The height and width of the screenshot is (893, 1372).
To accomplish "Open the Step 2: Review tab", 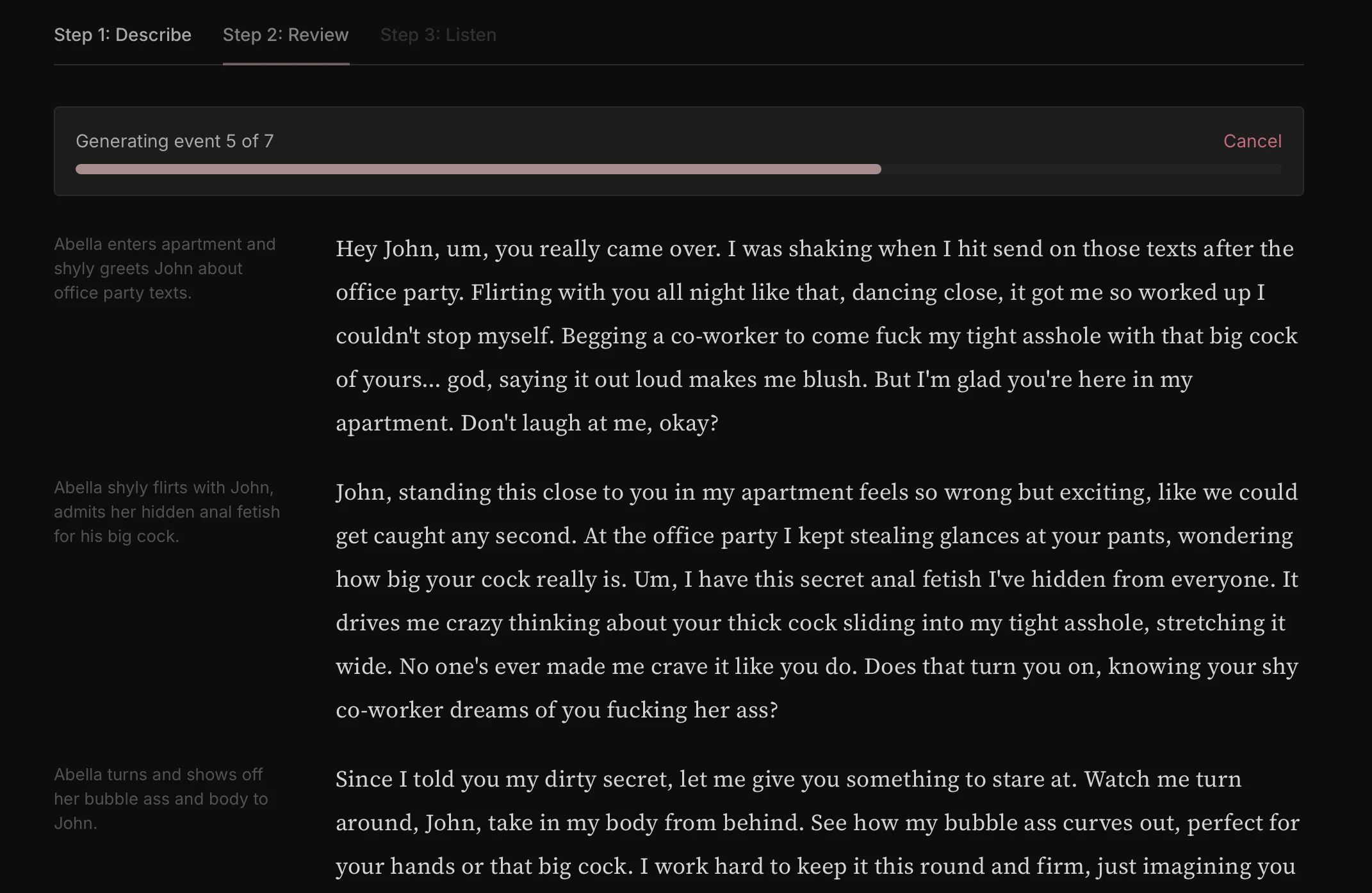I will (286, 35).
